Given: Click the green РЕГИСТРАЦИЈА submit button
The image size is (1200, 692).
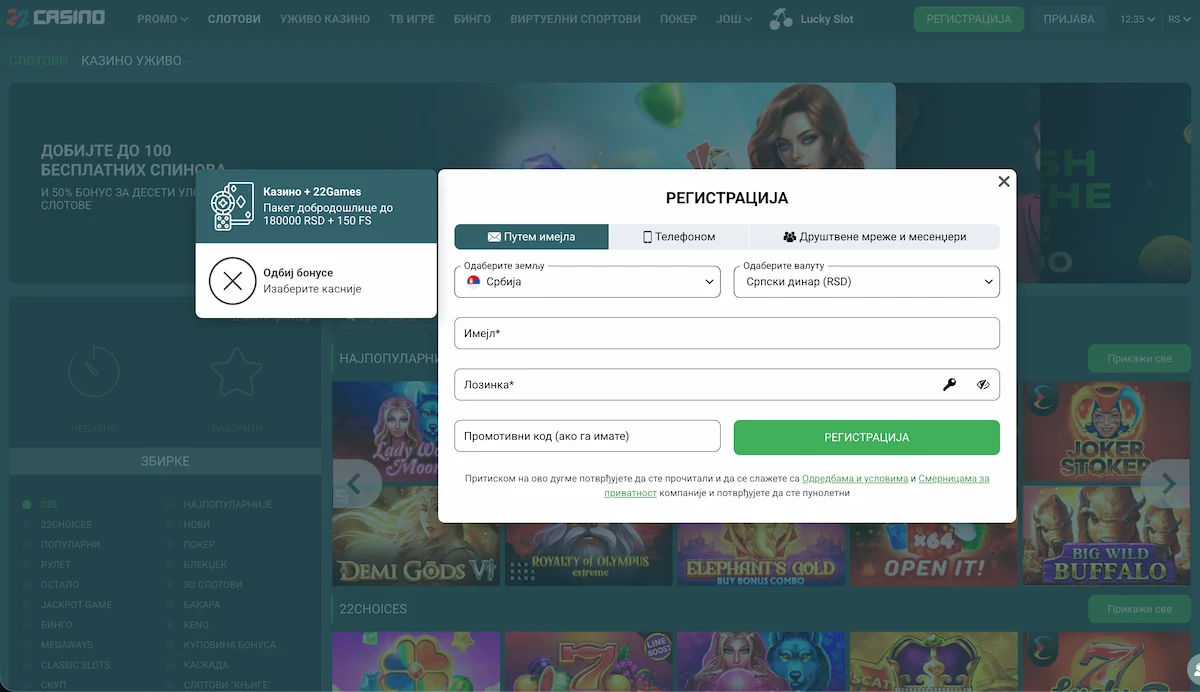Looking at the screenshot, I should click(x=866, y=437).
